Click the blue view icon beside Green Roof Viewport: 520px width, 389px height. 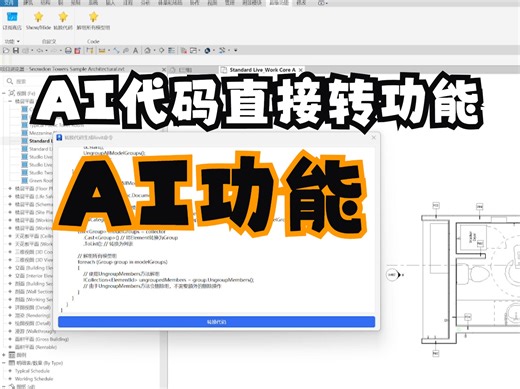[x=24, y=181]
